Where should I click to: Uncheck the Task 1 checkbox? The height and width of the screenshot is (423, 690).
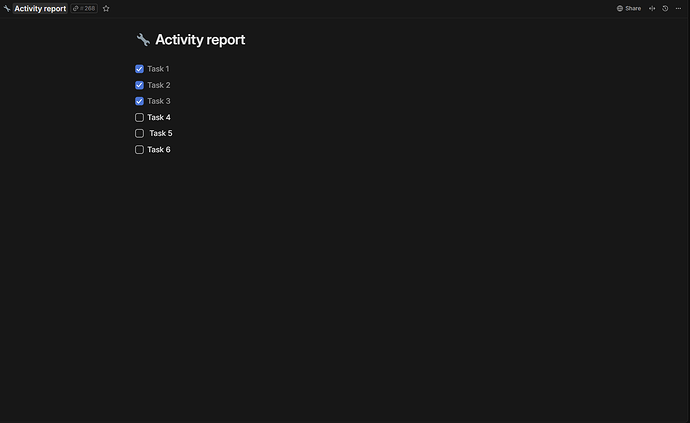139,69
